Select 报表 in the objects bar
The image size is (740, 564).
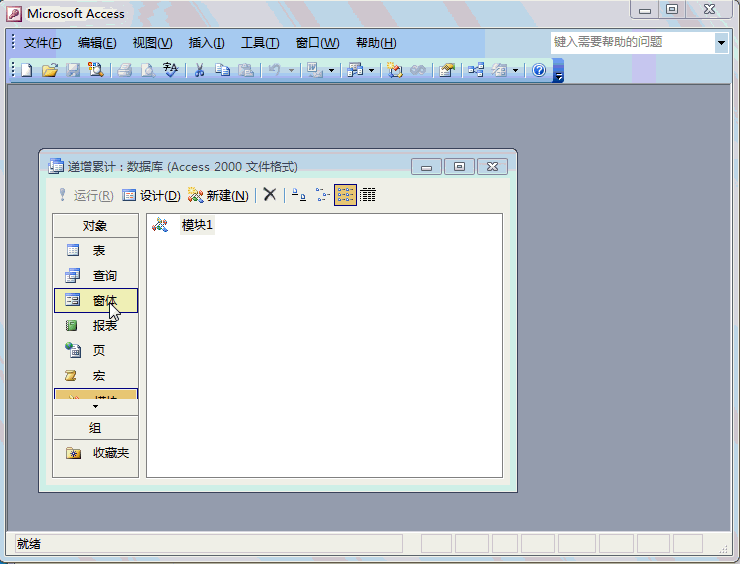click(x=96, y=325)
